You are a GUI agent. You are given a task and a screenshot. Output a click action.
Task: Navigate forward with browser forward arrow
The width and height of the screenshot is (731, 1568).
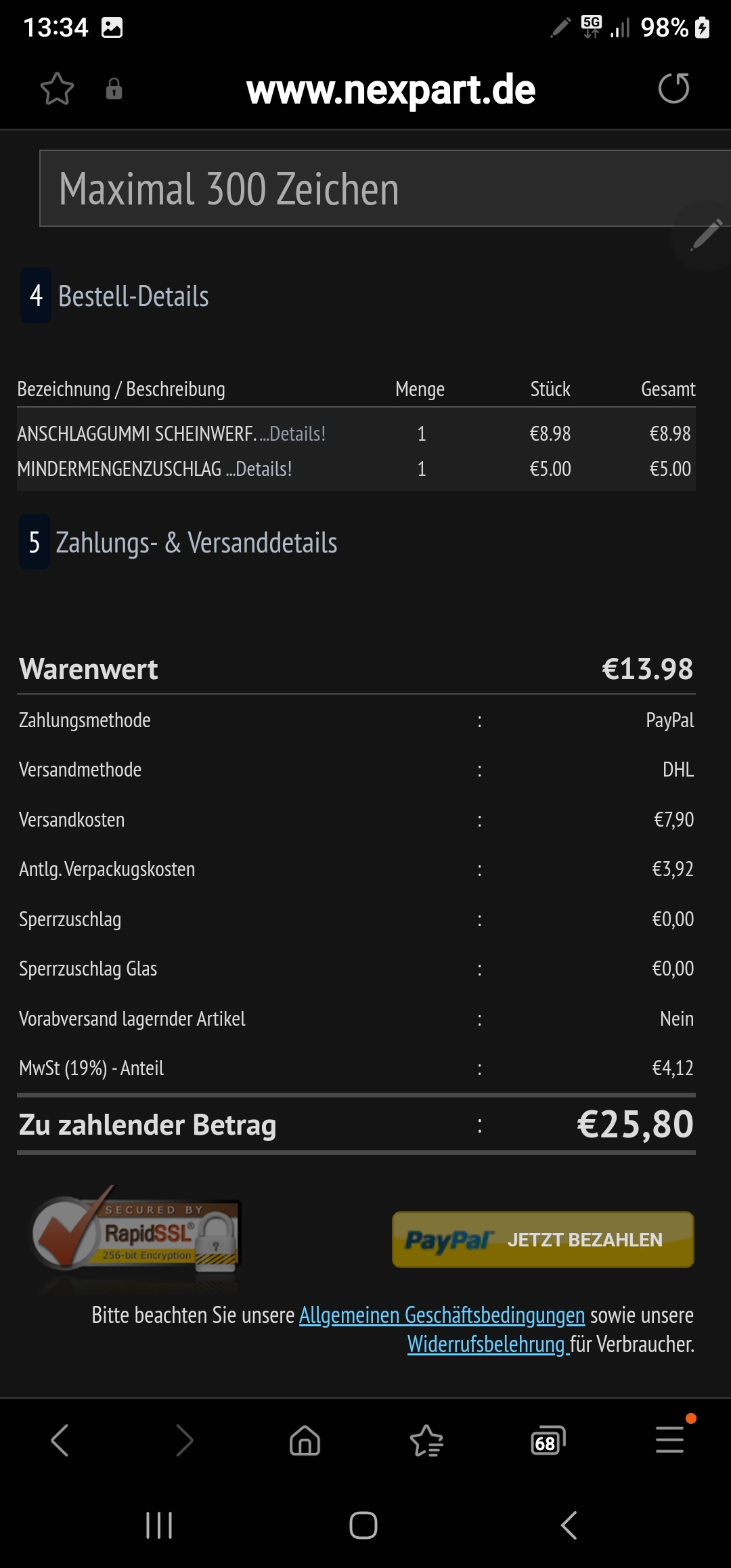pyautogui.click(x=183, y=1440)
